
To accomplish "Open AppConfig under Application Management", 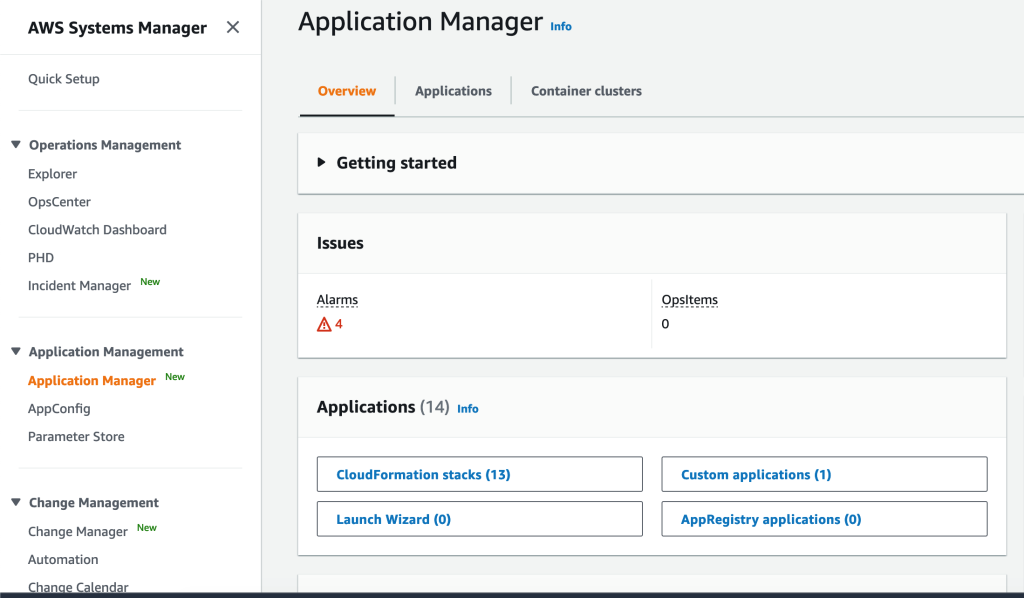I will (x=59, y=408).
